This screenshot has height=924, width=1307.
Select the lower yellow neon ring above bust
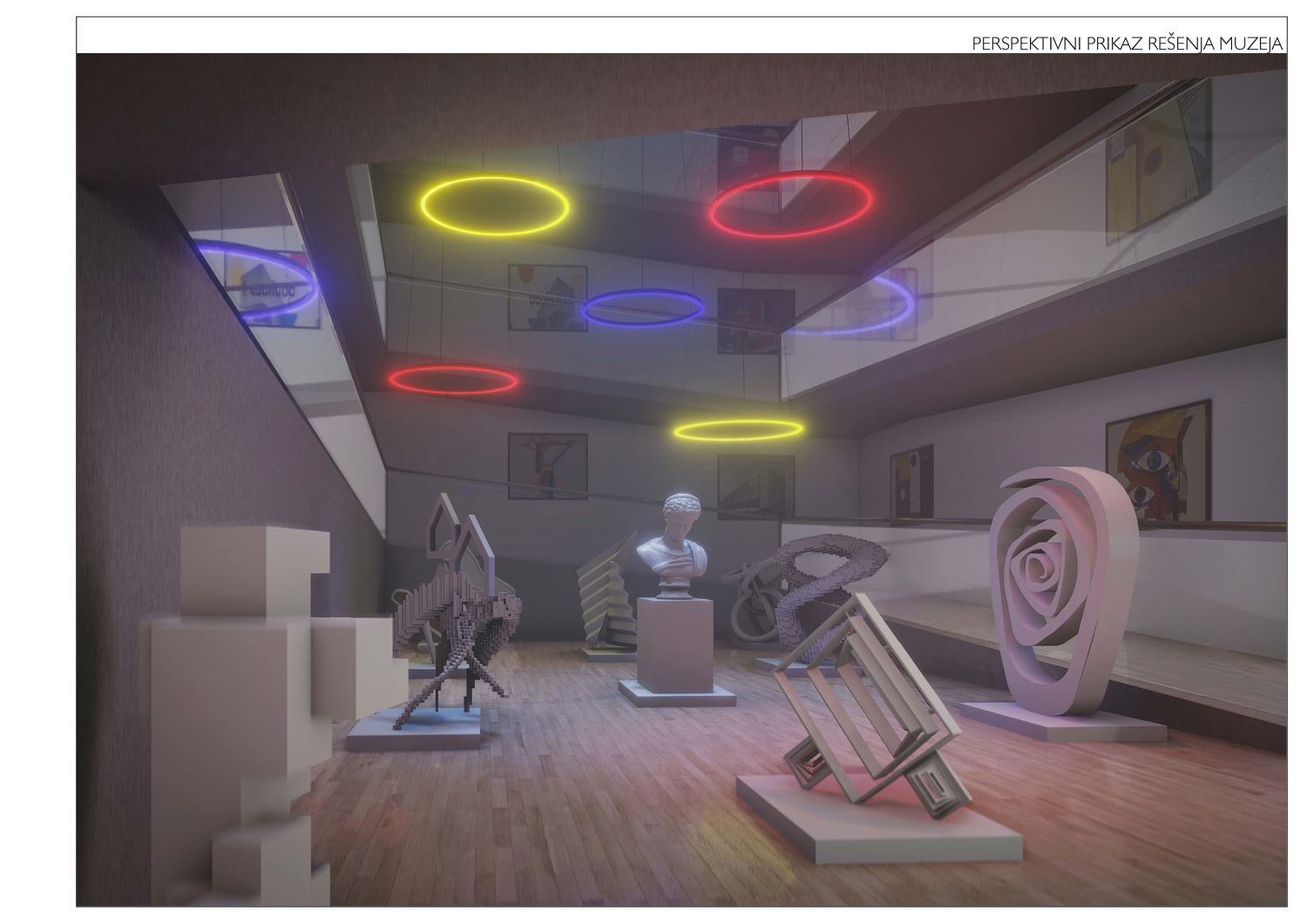point(737,429)
